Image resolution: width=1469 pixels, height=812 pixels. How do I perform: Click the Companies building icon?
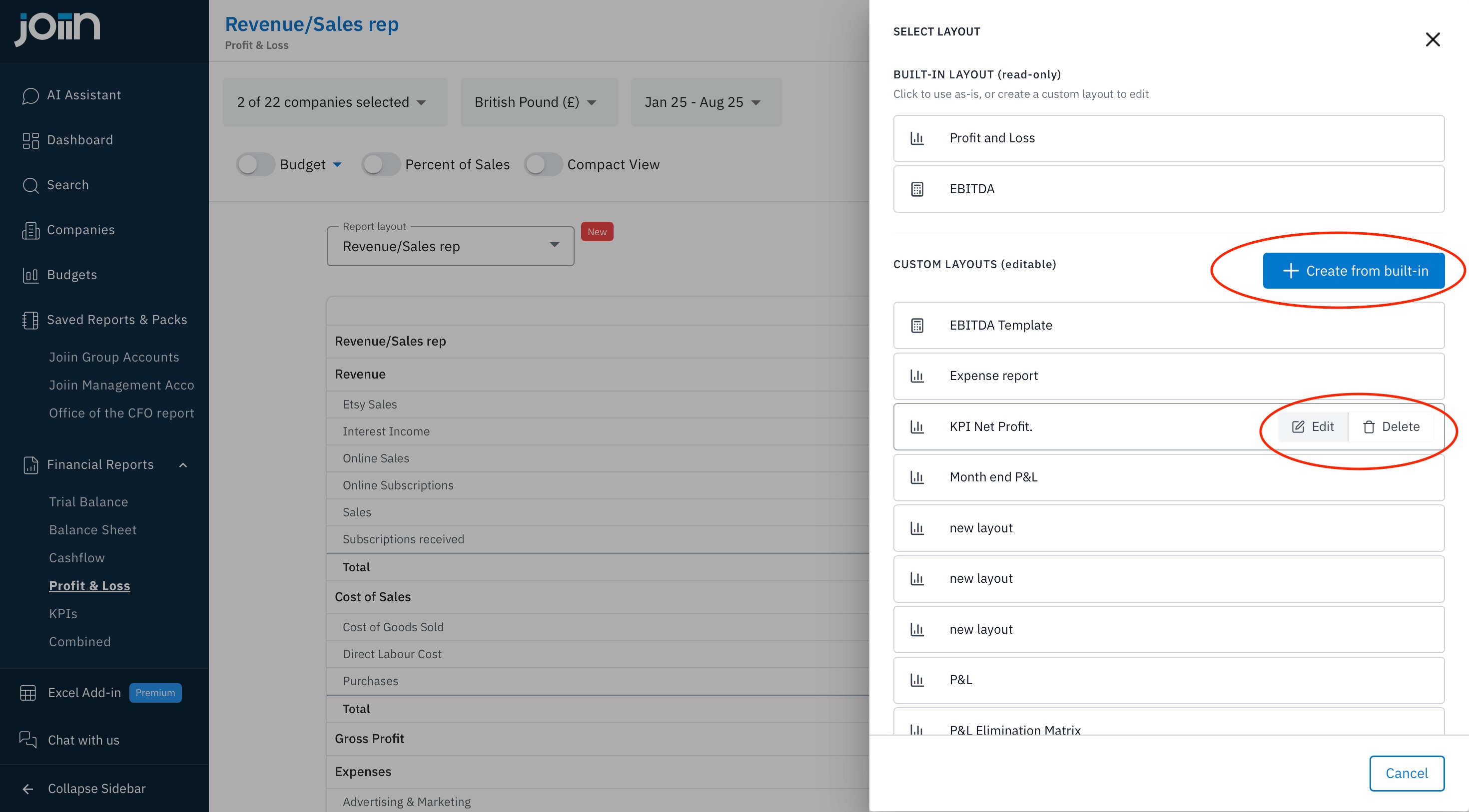[30, 230]
